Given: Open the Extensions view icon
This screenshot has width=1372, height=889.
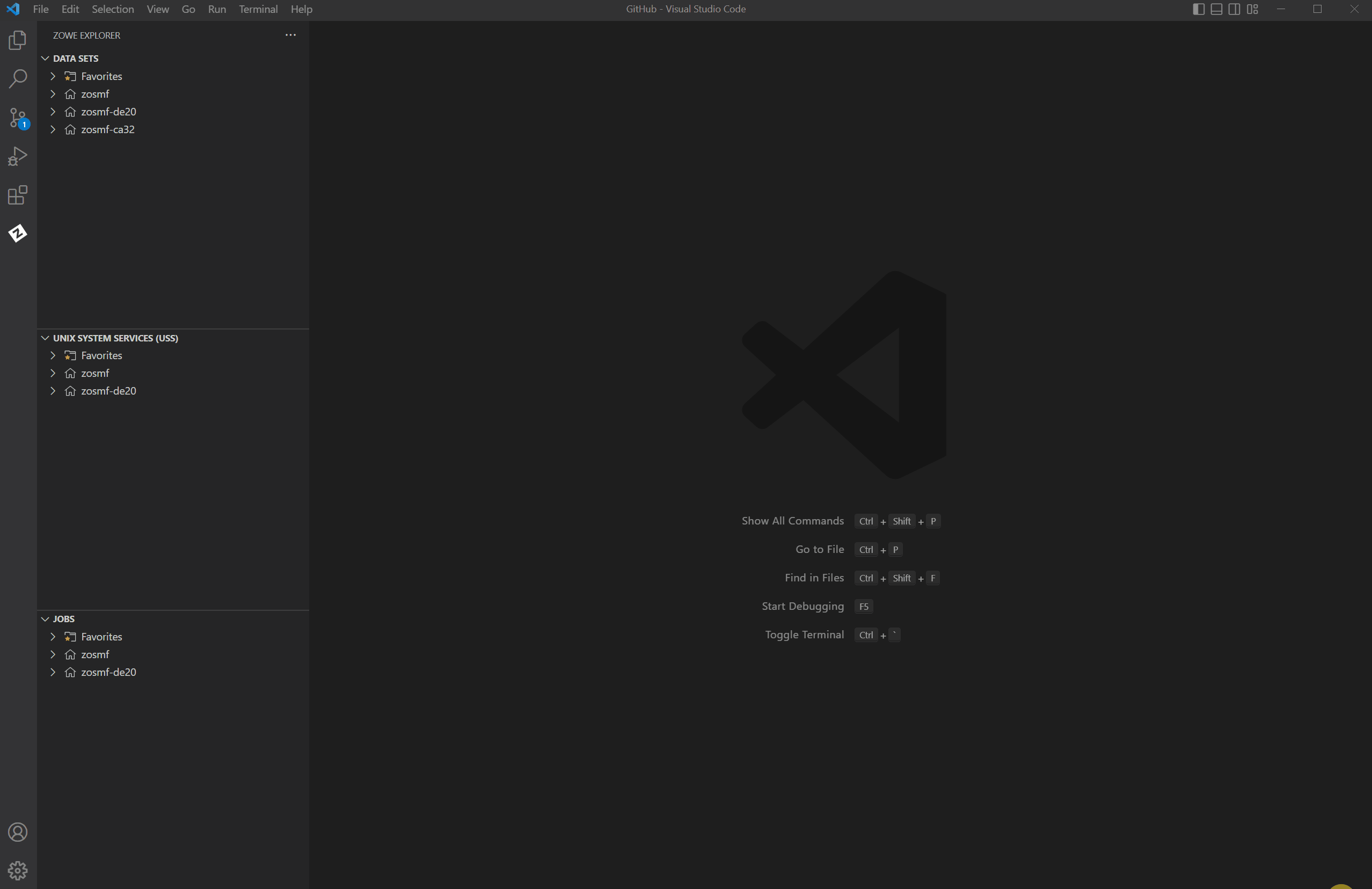Looking at the screenshot, I should click(x=18, y=195).
